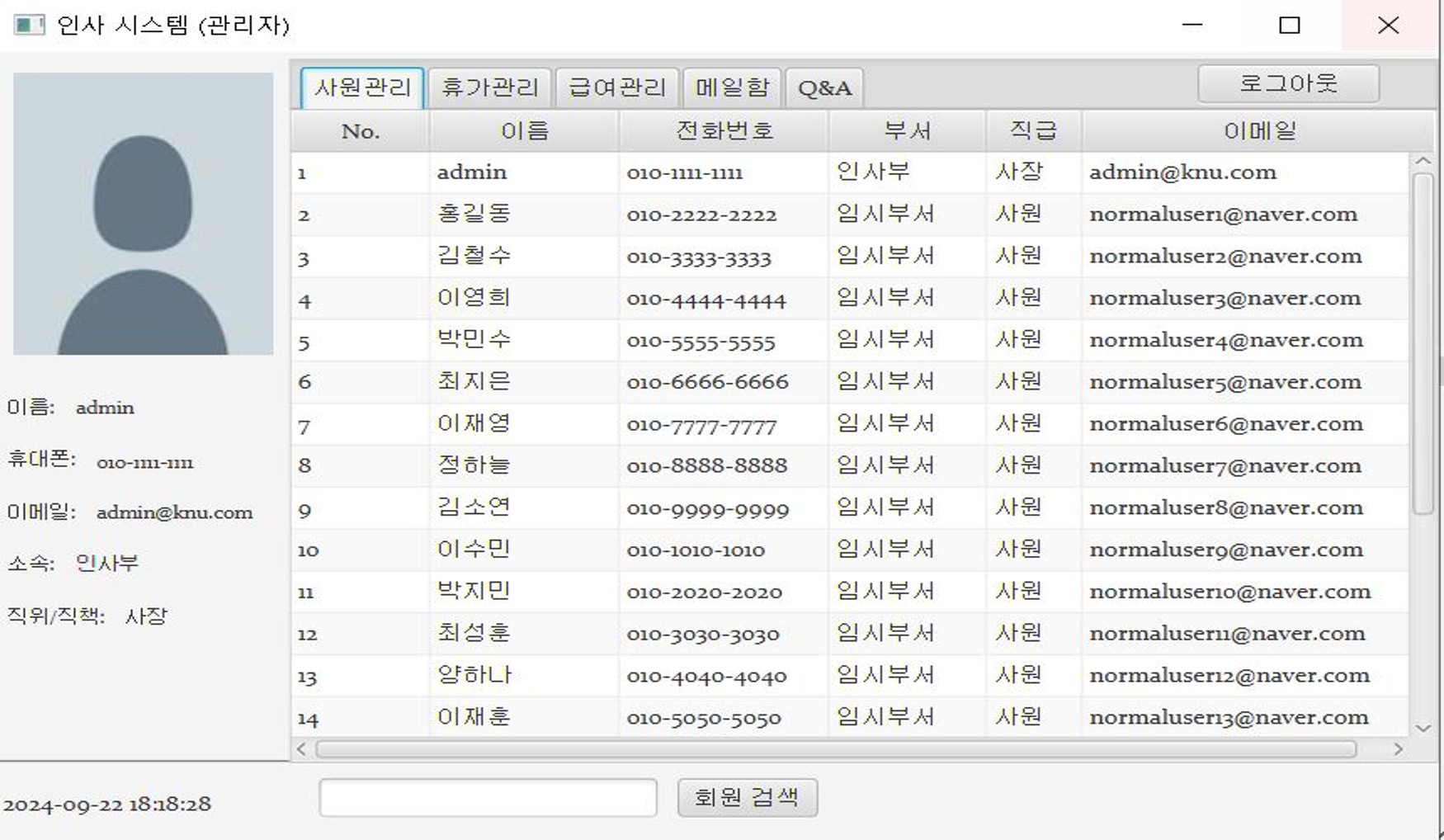Open the Q&A tab
Image resolution: width=1444 pixels, height=840 pixels.
coord(824,87)
